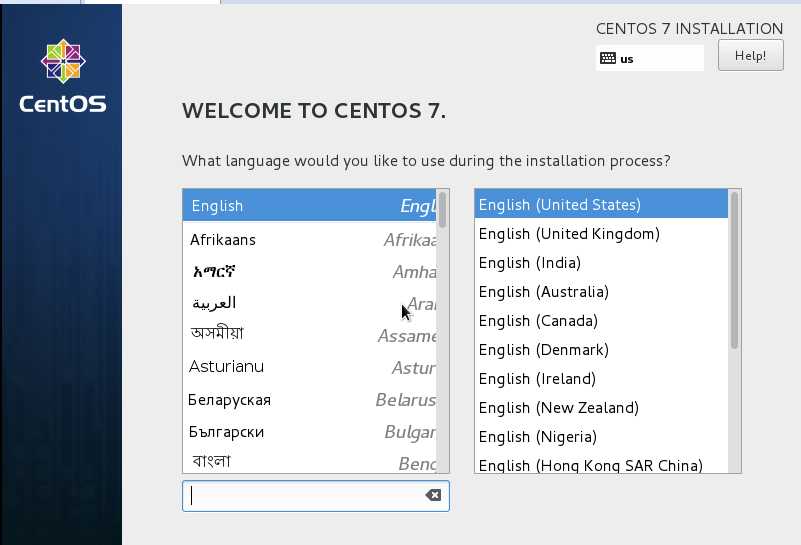The width and height of the screenshot is (801, 545).
Task: Select Afrikaans in the language list
Action: click(310, 240)
